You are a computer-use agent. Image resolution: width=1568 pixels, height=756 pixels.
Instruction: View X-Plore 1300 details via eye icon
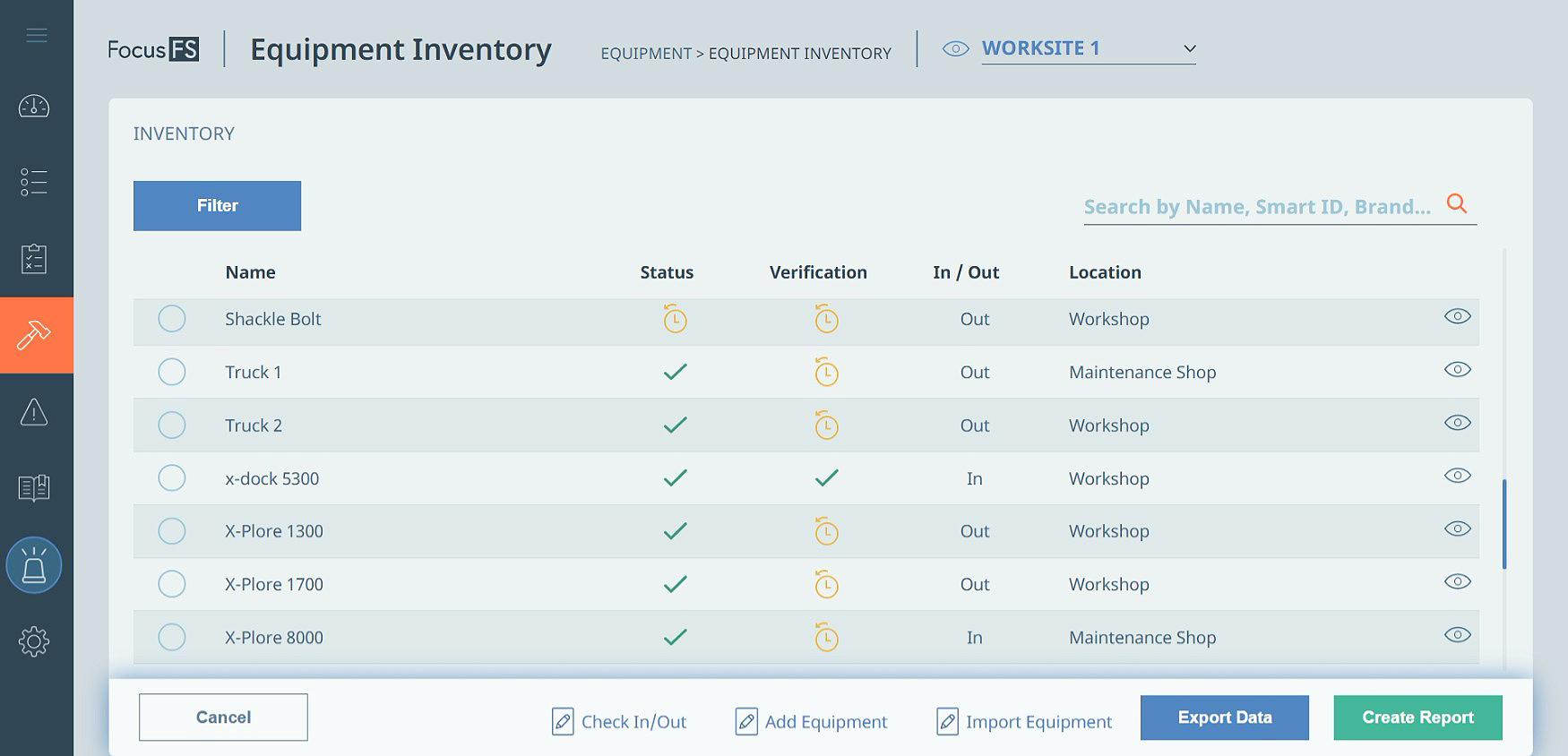(1457, 528)
